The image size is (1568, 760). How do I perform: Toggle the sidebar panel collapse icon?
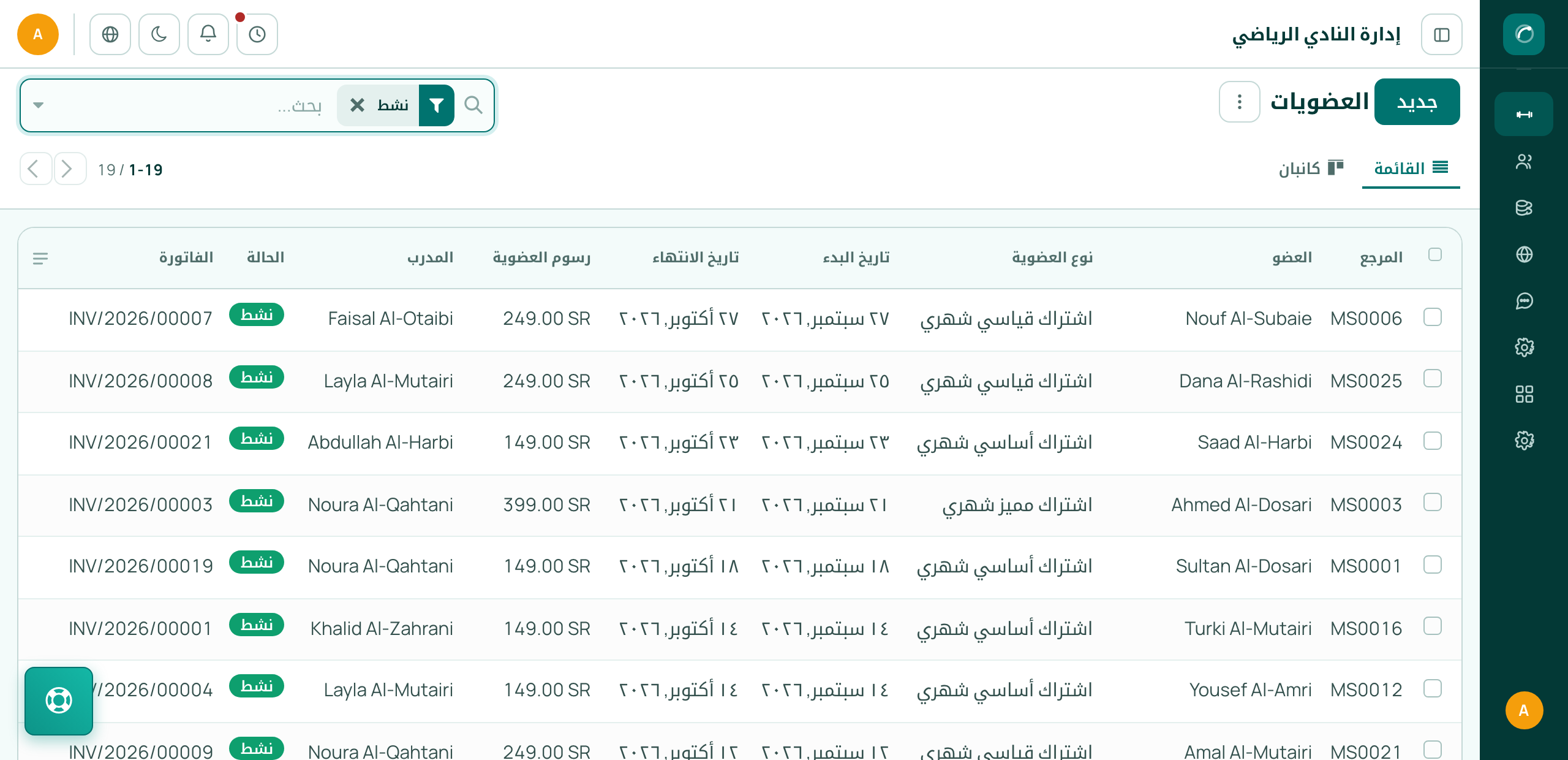[1442, 34]
